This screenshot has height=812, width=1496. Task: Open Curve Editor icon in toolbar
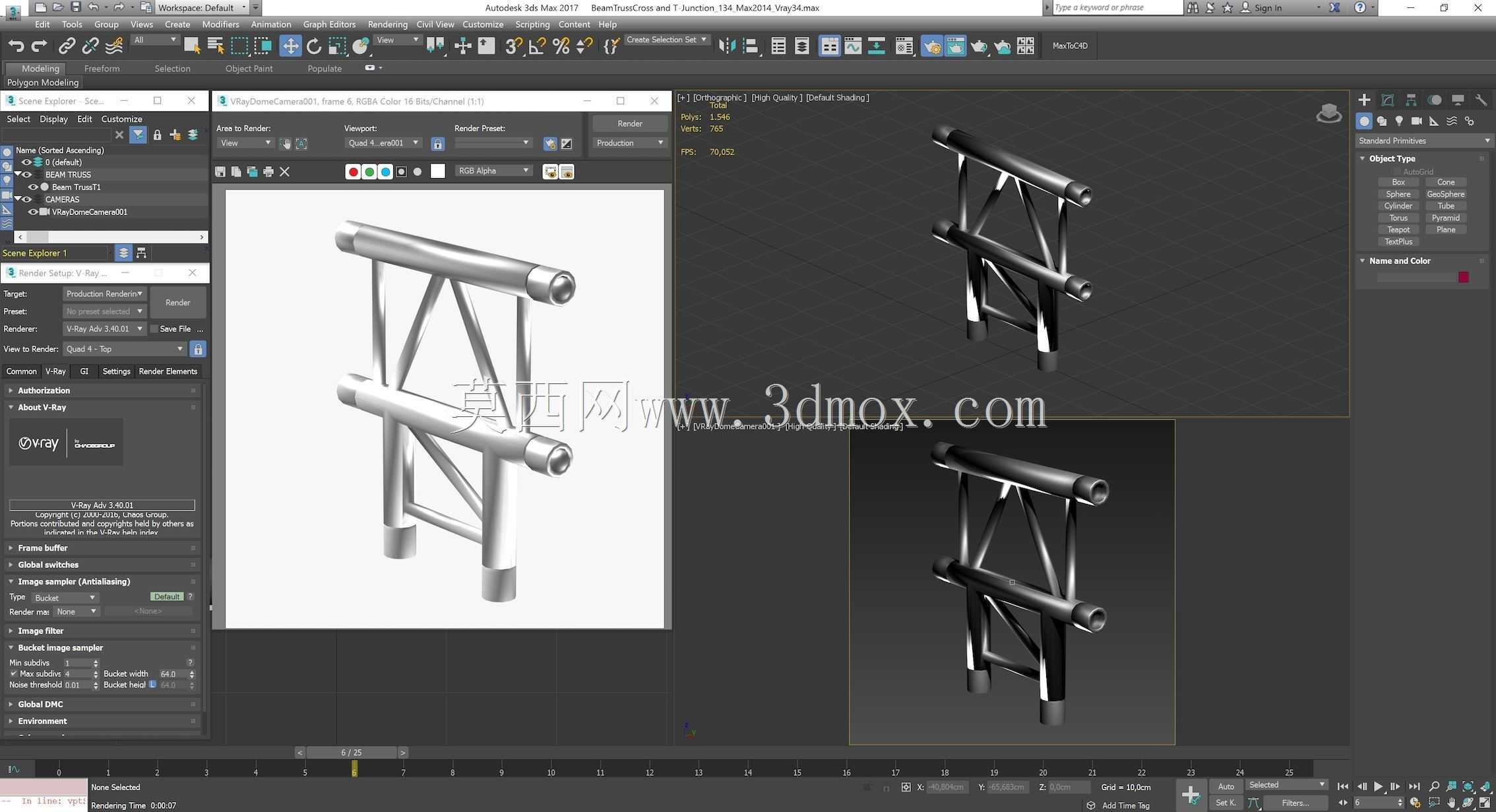coord(853,46)
